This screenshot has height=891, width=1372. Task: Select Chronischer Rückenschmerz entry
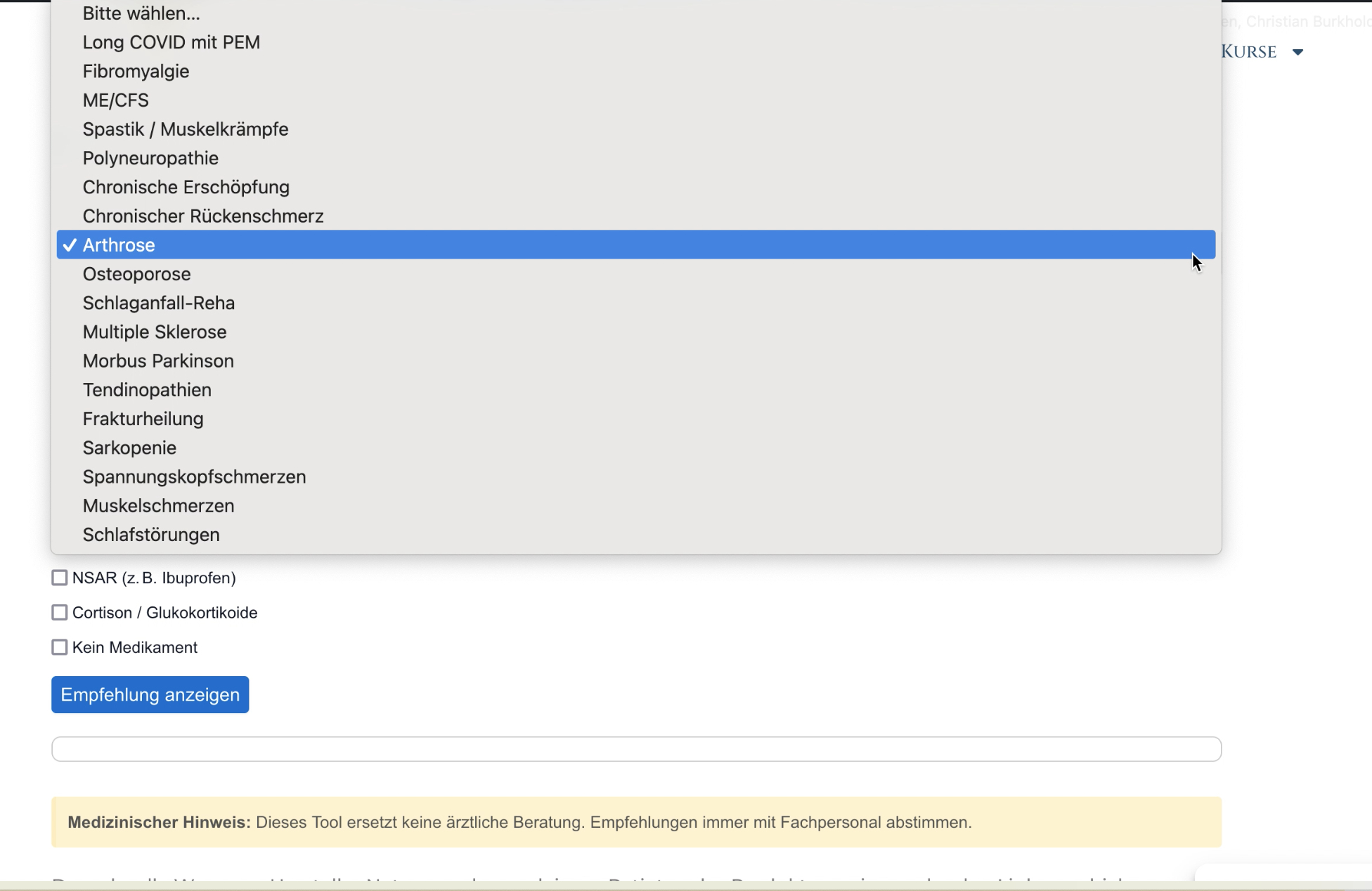click(203, 216)
